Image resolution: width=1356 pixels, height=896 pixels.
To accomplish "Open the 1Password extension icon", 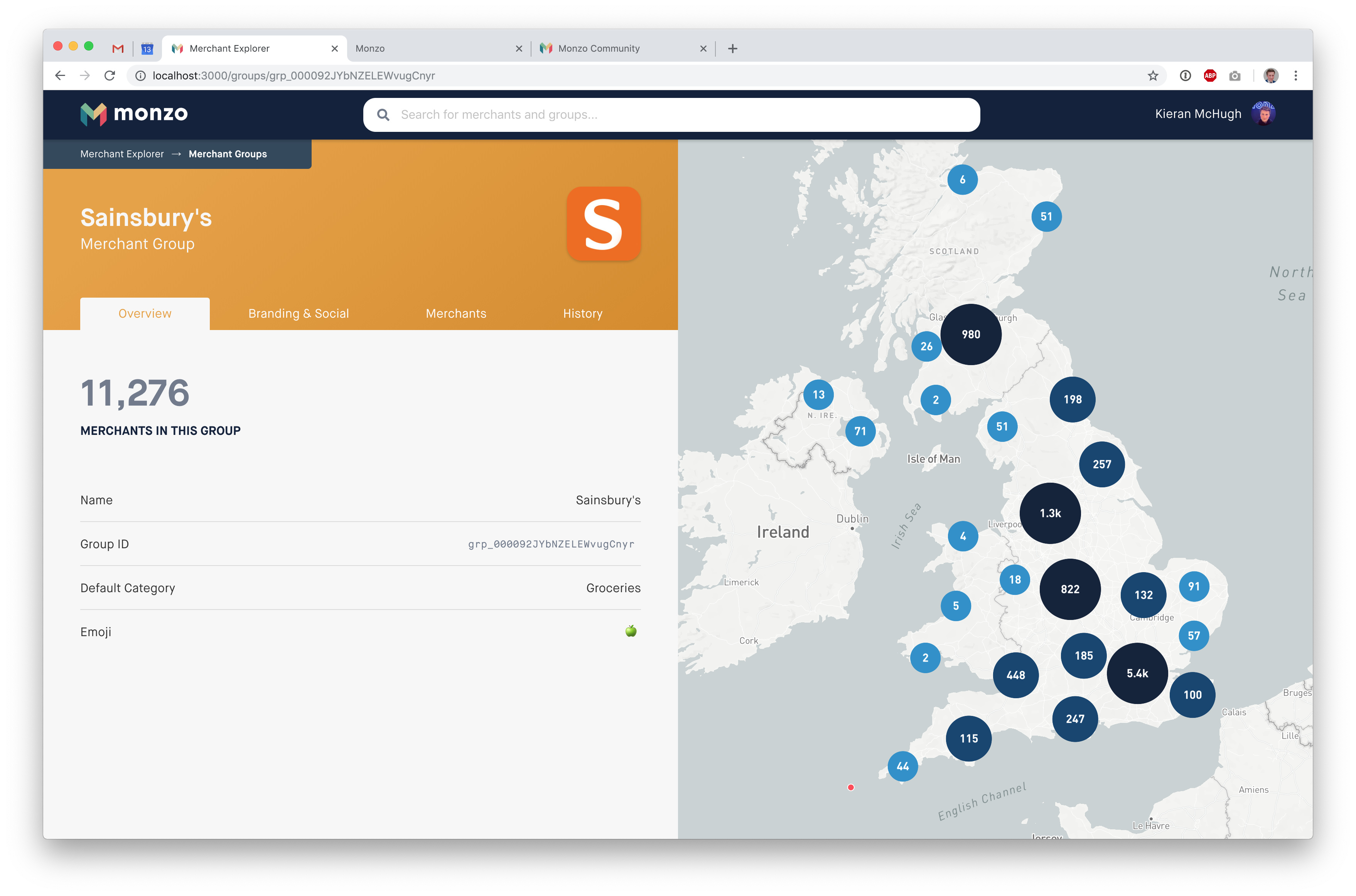I will coord(1185,76).
